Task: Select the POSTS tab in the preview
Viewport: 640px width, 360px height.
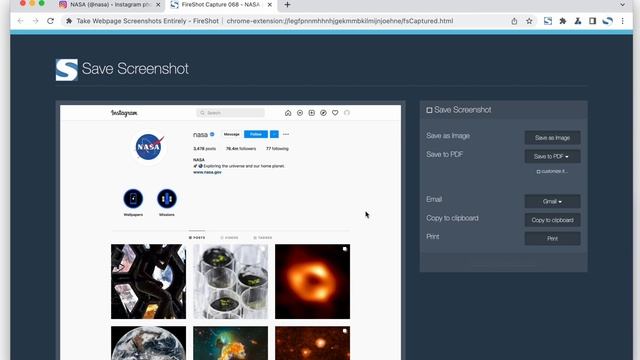Action: [197, 238]
